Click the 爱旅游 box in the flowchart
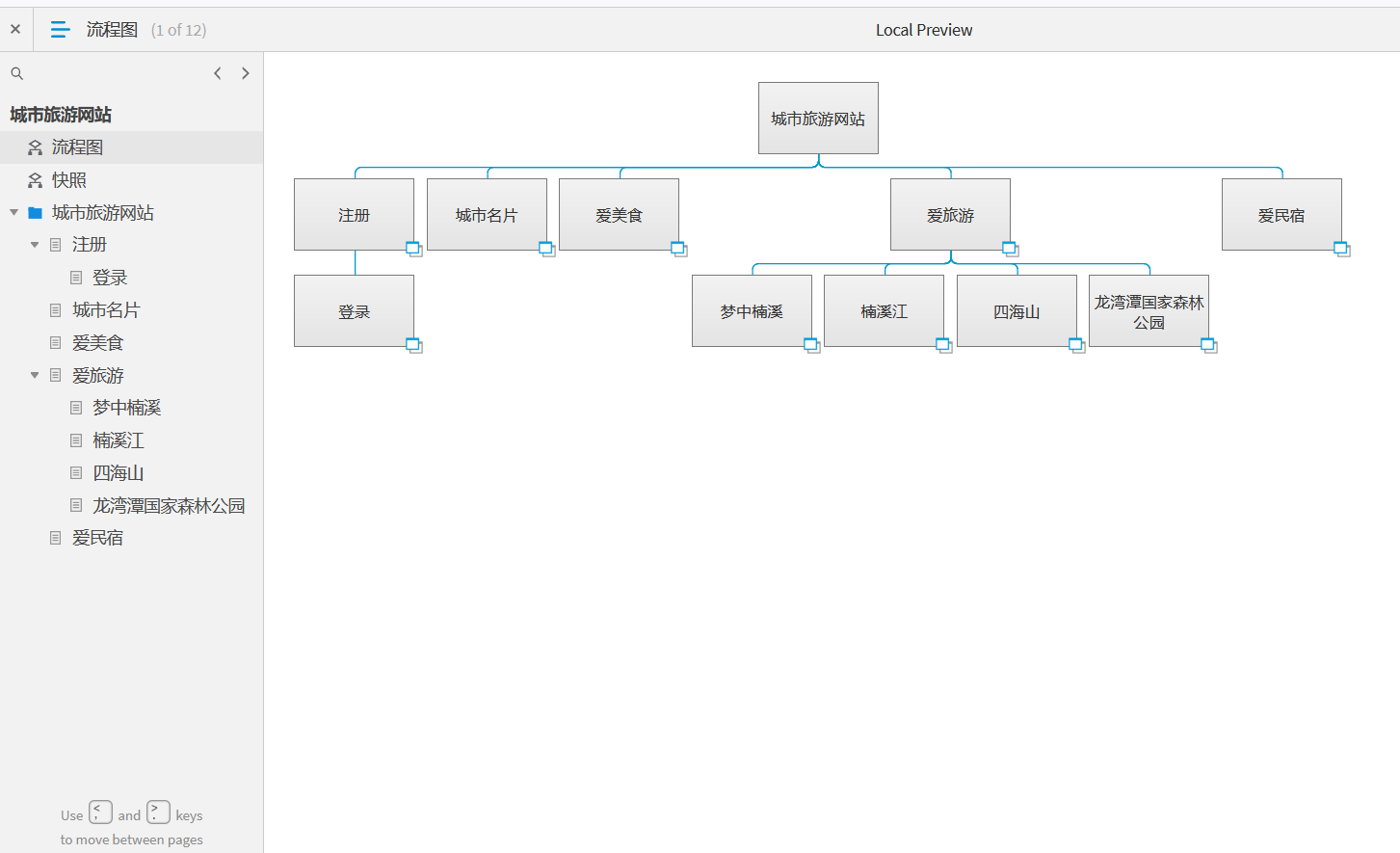The height and width of the screenshot is (853, 1400). pos(950,214)
